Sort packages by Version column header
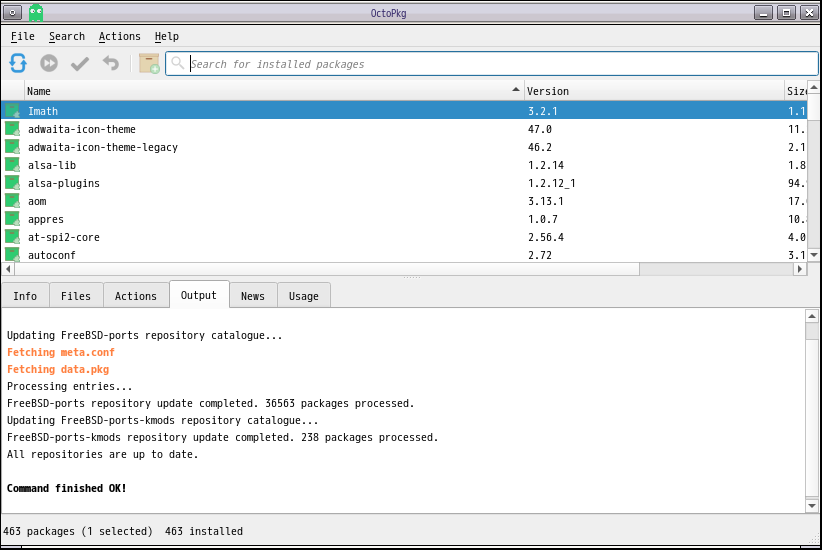Viewport: 822px width, 550px height. [x=650, y=91]
